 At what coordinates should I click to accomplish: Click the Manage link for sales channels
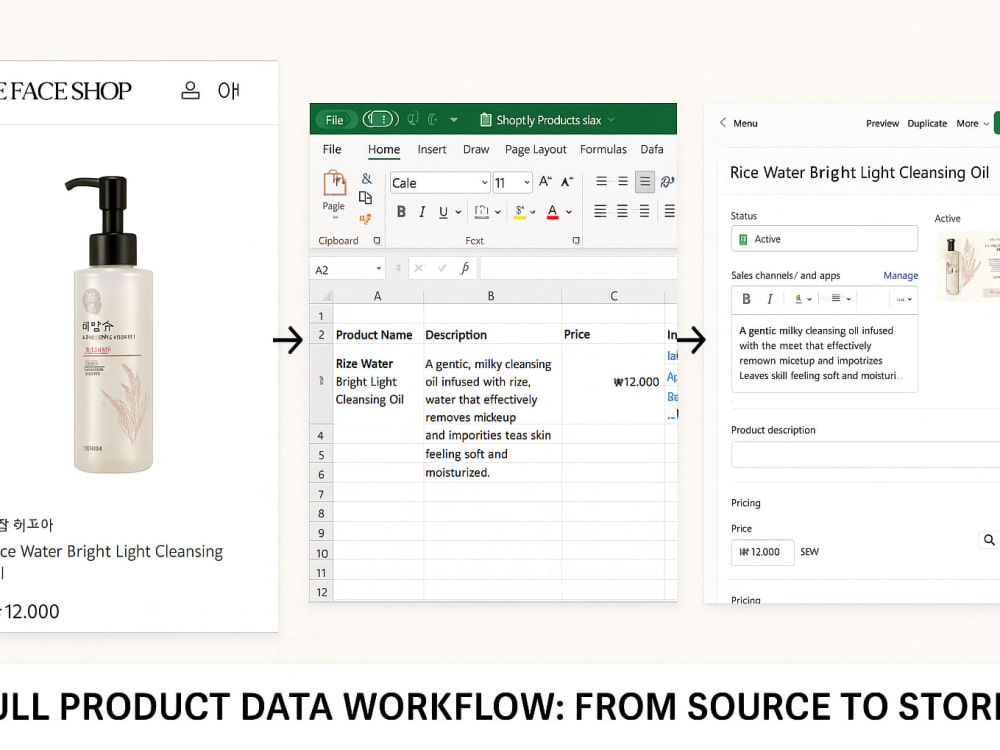901,276
